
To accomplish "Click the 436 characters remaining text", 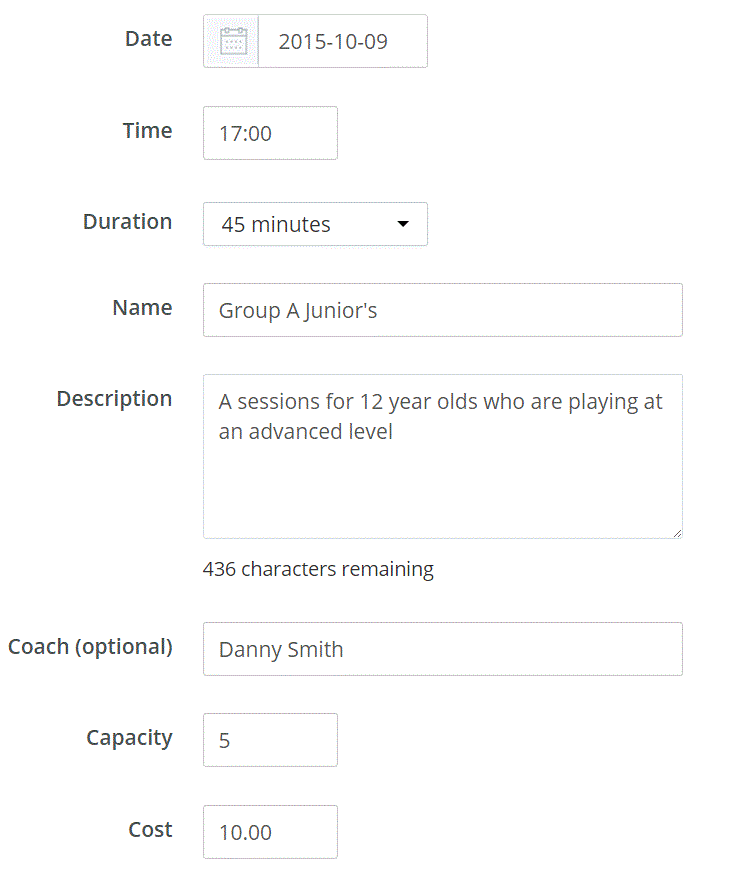I will click(318, 570).
